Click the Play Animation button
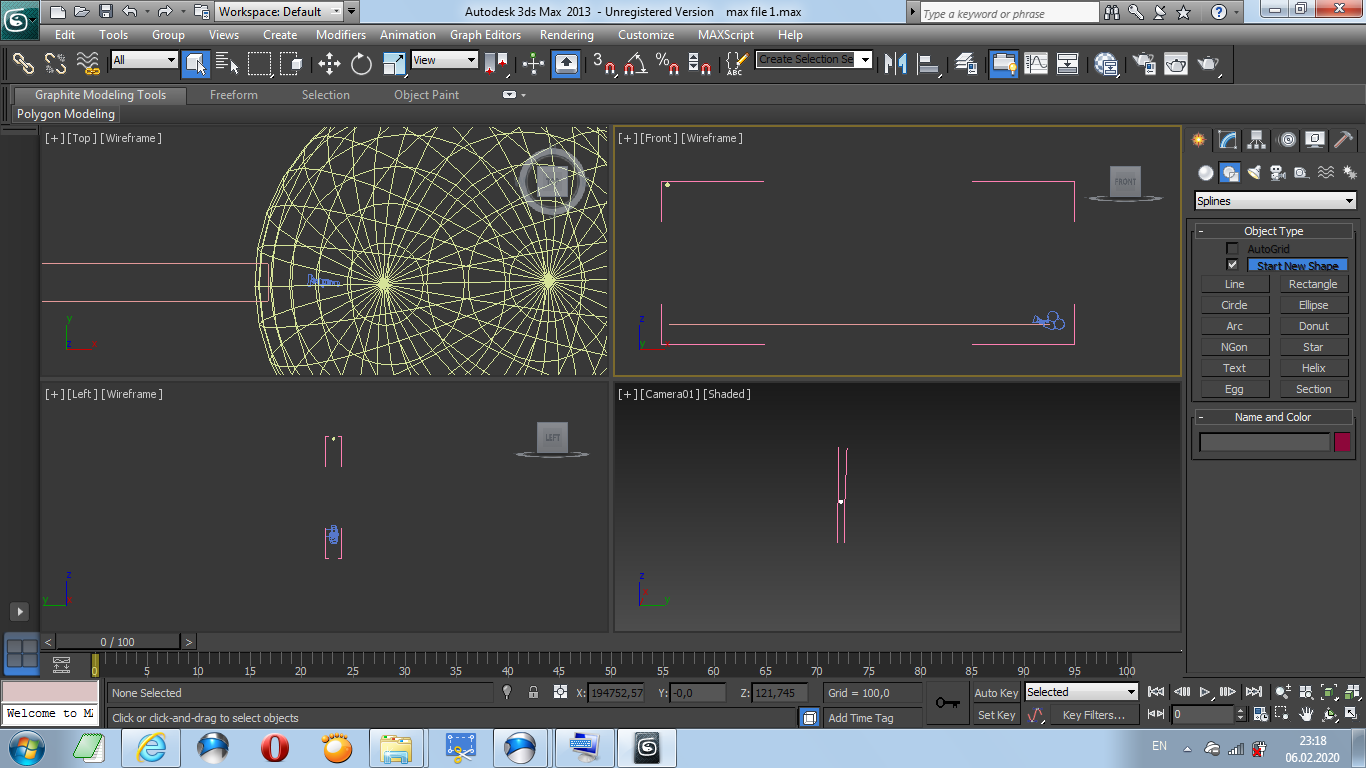 coord(1206,692)
